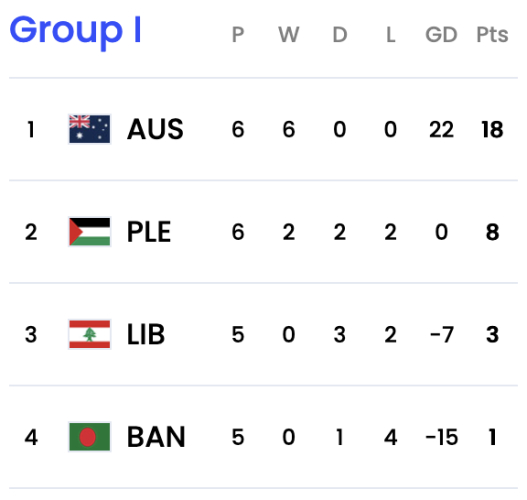Viewport: 527px width, 500px height.
Task: Click the Lebanon flag icon
Action: tap(89, 334)
